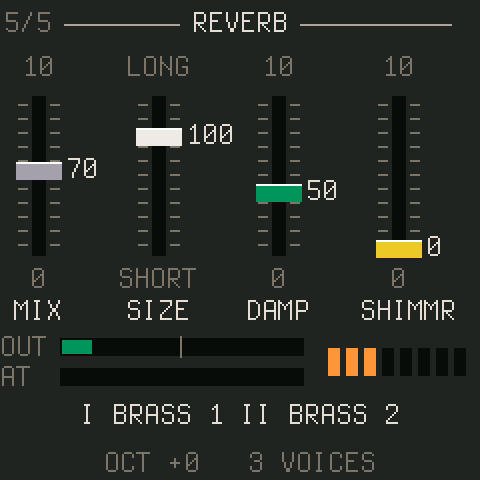
Task: Click the DAMP parameter label
Action: point(278,310)
